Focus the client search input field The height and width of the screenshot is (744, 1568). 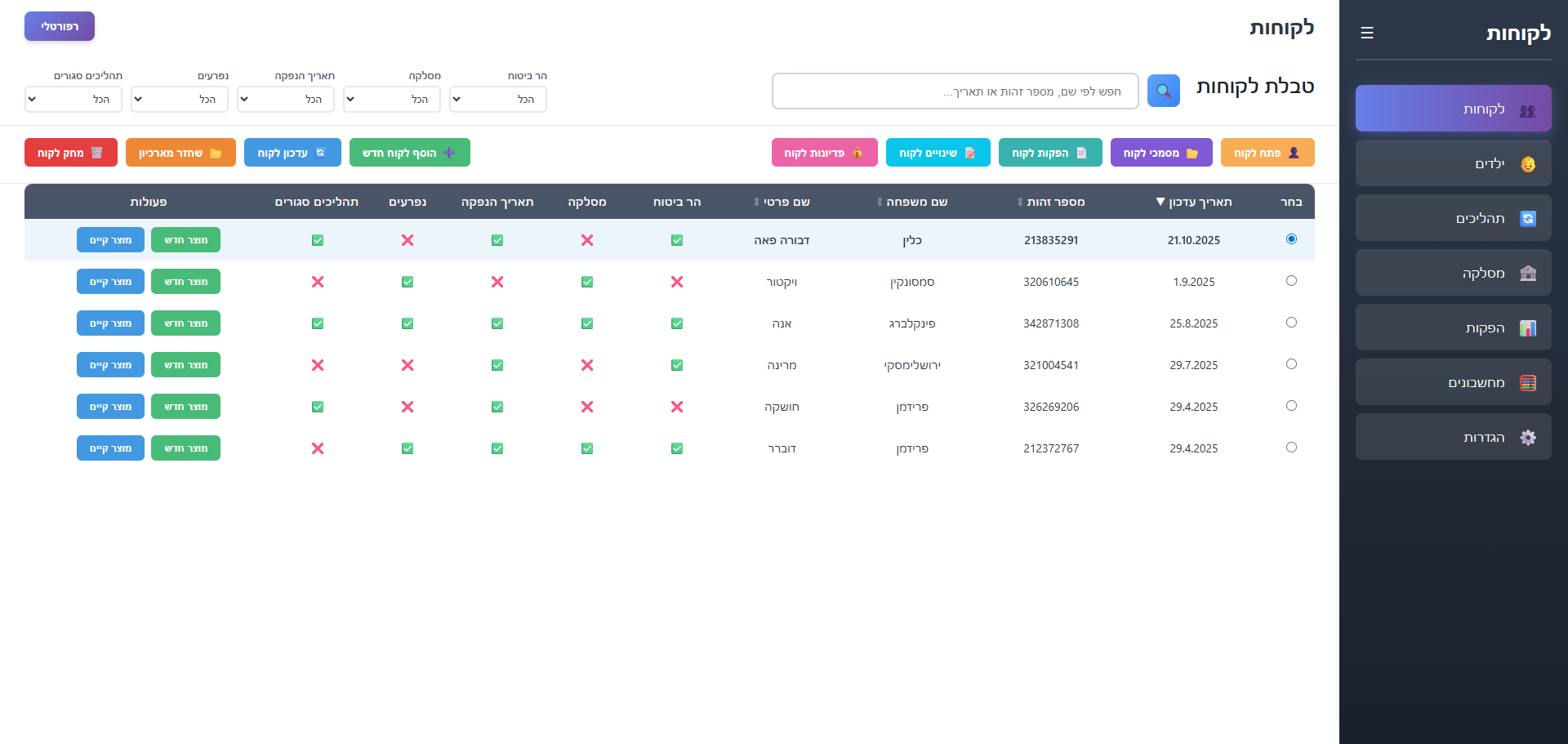[x=955, y=91]
